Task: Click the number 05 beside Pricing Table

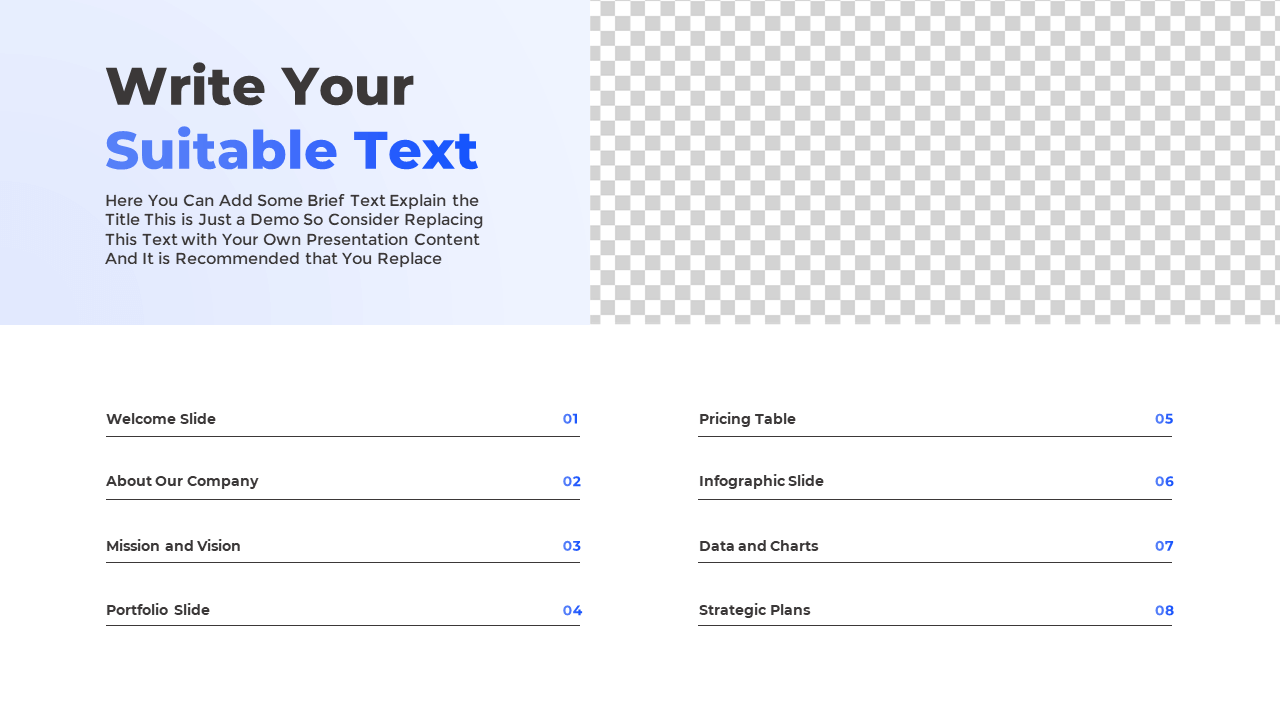Action: [x=1164, y=419]
